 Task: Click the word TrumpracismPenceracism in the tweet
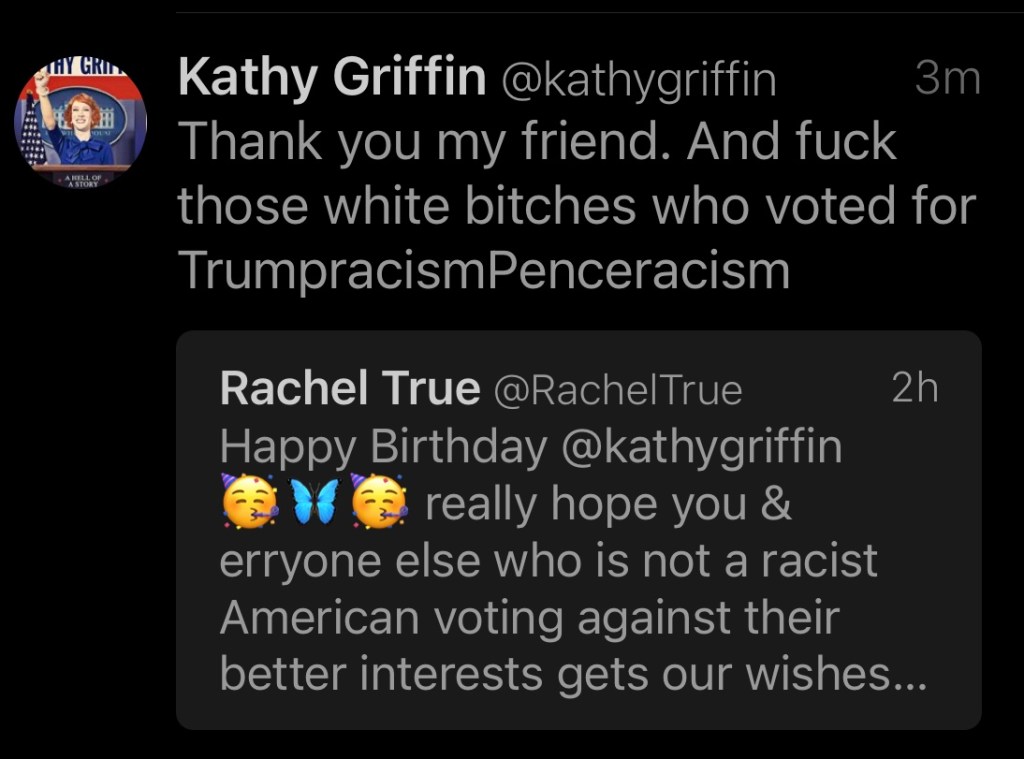pyautogui.click(x=483, y=269)
